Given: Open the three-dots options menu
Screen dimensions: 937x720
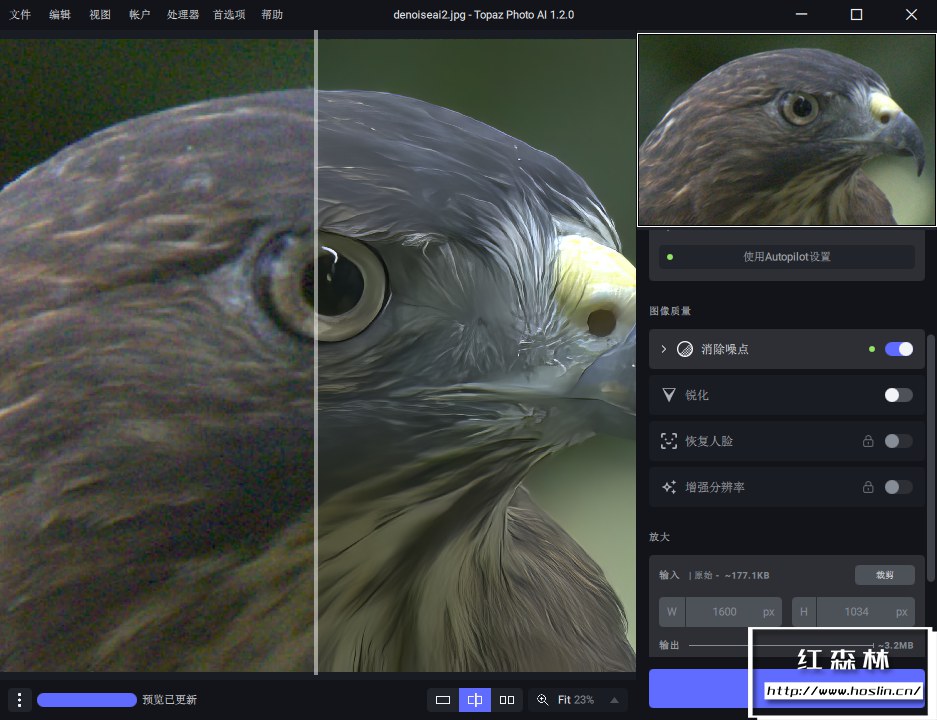Looking at the screenshot, I should tap(19, 700).
